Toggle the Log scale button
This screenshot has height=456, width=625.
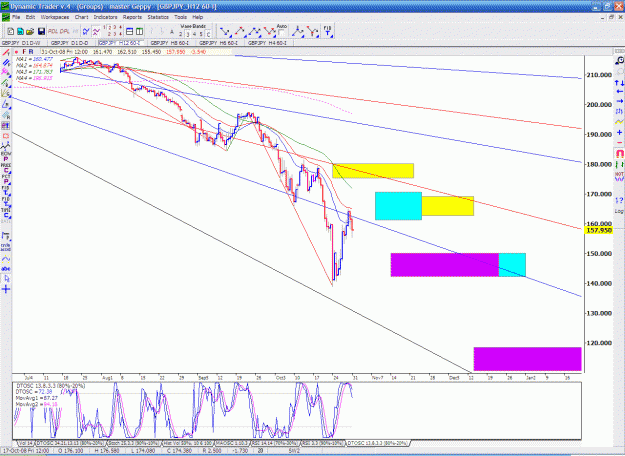click(619, 211)
